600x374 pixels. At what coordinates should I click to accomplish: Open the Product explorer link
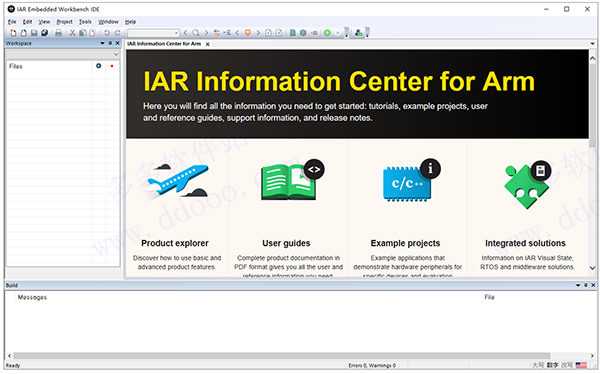point(175,243)
